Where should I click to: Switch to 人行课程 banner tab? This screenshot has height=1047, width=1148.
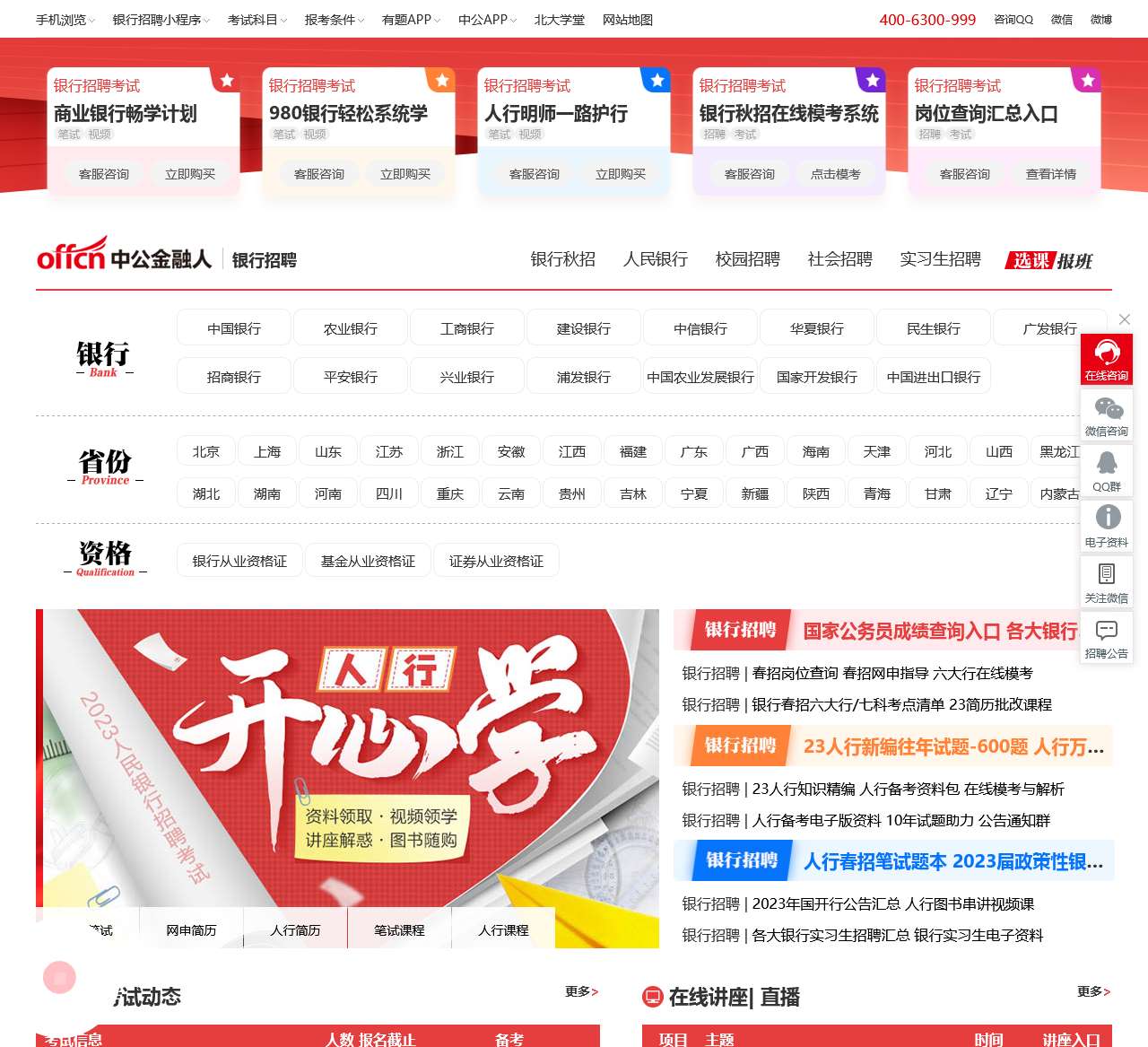503,930
